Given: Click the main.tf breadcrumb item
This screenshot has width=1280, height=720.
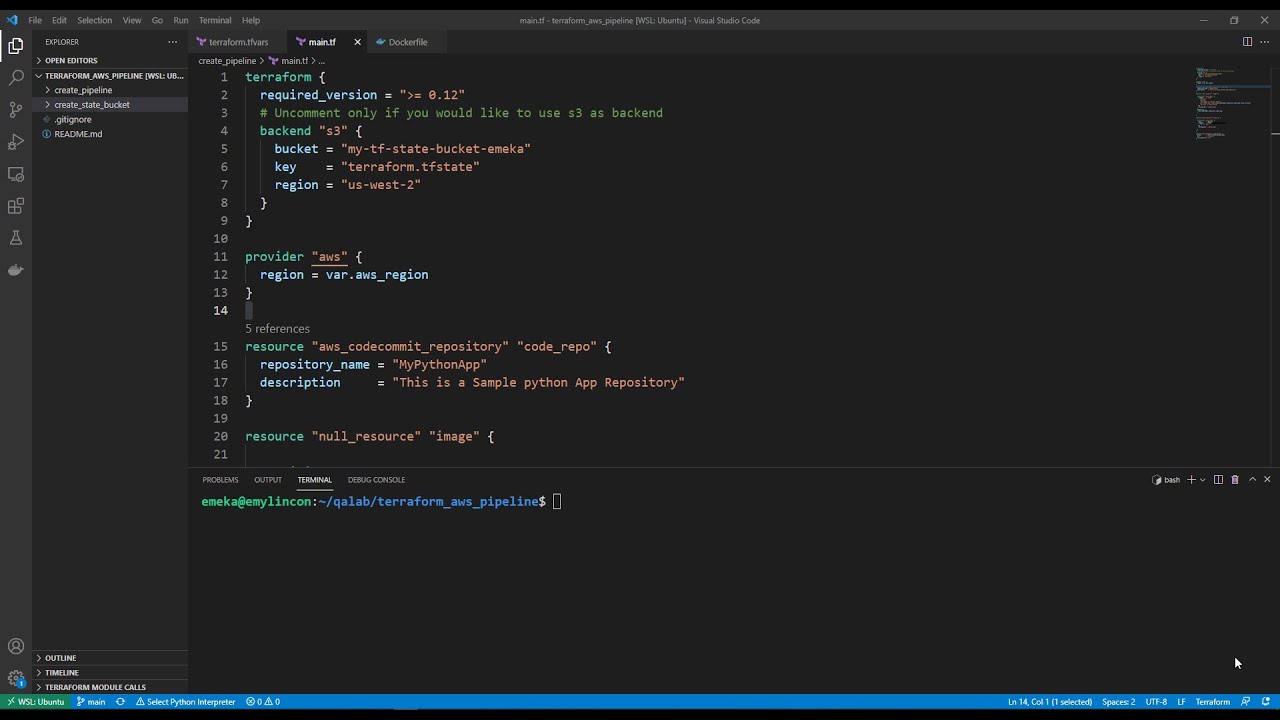Looking at the screenshot, I should click(x=288, y=61).
